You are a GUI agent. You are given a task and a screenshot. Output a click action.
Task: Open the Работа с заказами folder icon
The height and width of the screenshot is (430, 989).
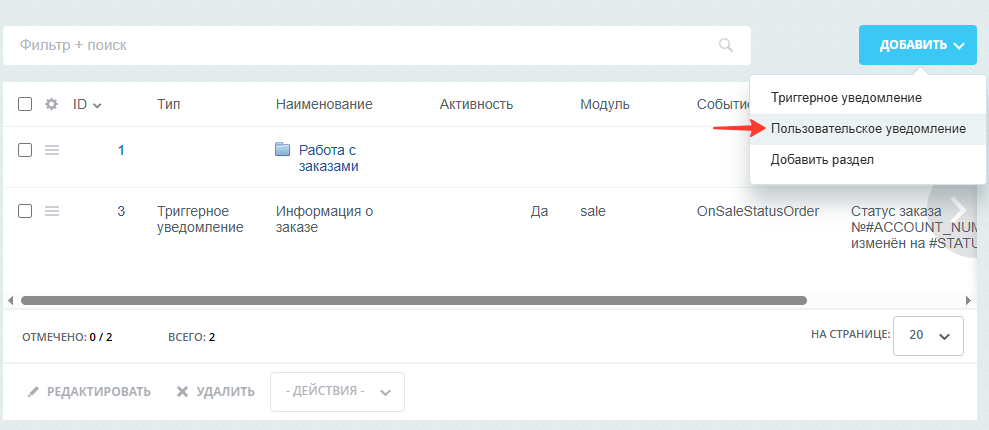tap(283, 149)
